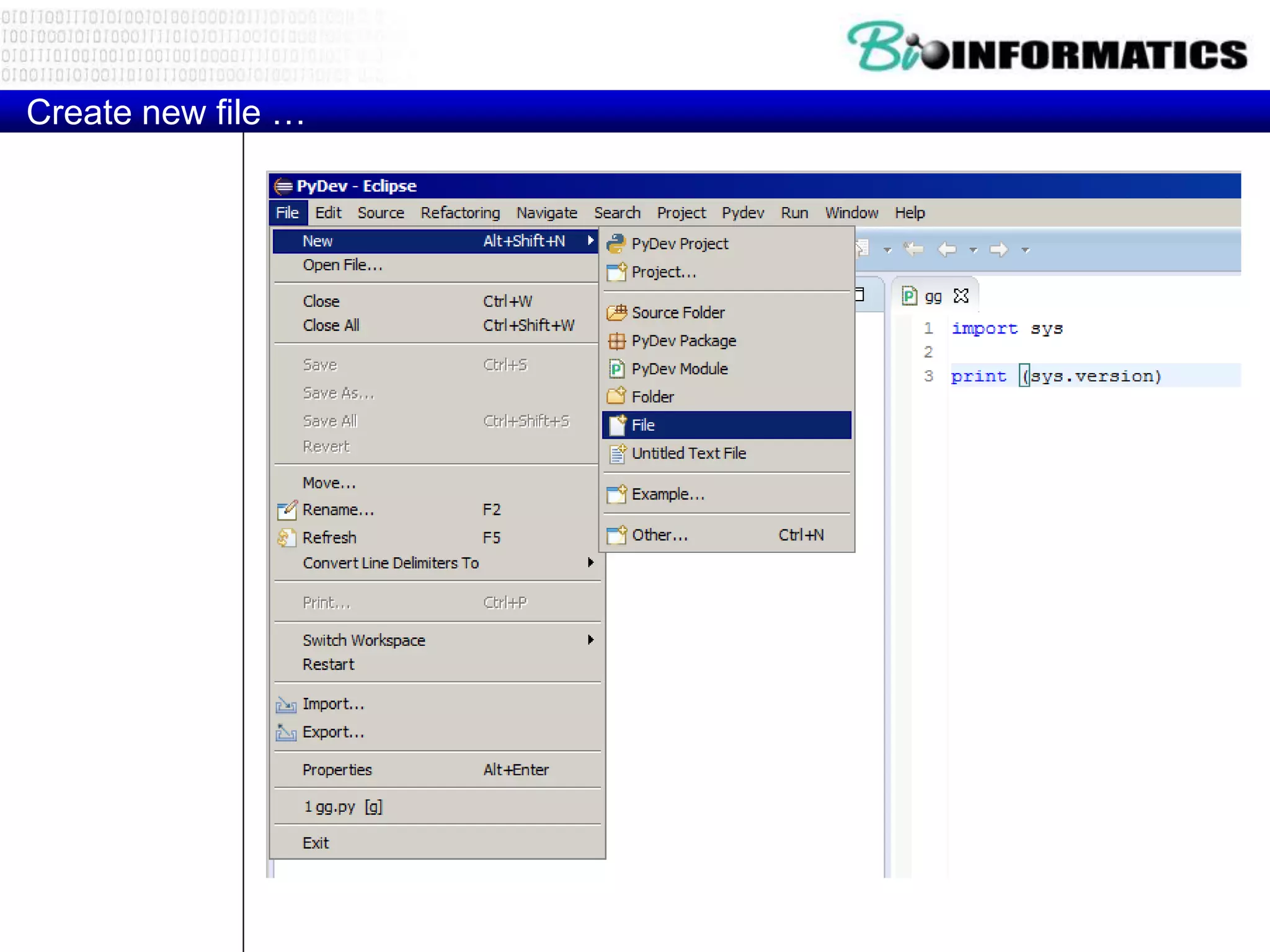1270x952 pixels.
Task: Open Properties from File menu
Action: point(437,770)
